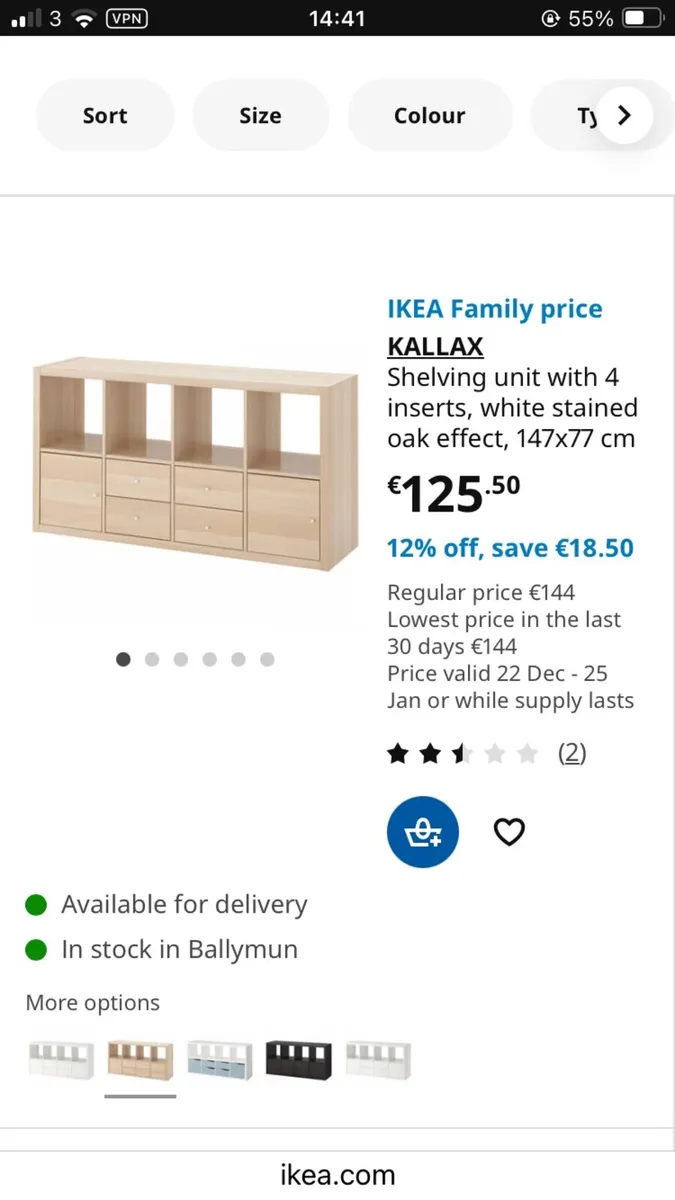Open the Sort options
The width and height of the screenshot is (675, 1200).
click(104, 115)
